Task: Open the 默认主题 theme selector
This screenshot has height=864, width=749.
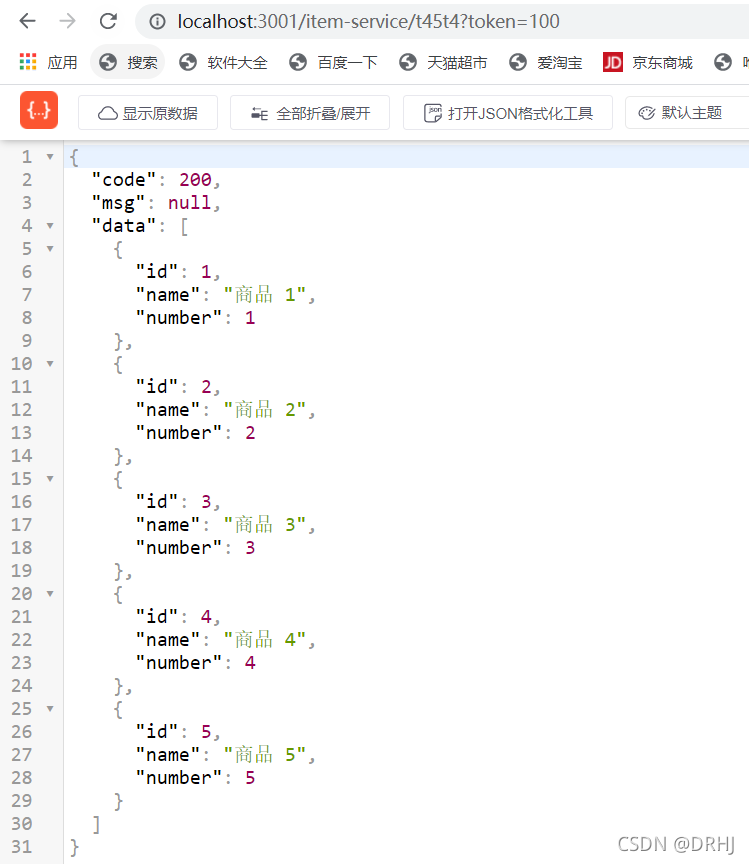Action: pyautogui.click(x=687, y=113)
